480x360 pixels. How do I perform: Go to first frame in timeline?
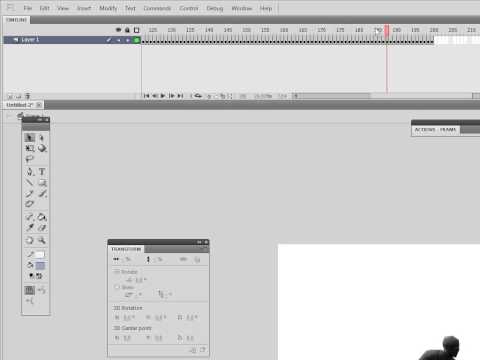click(146, 96)
